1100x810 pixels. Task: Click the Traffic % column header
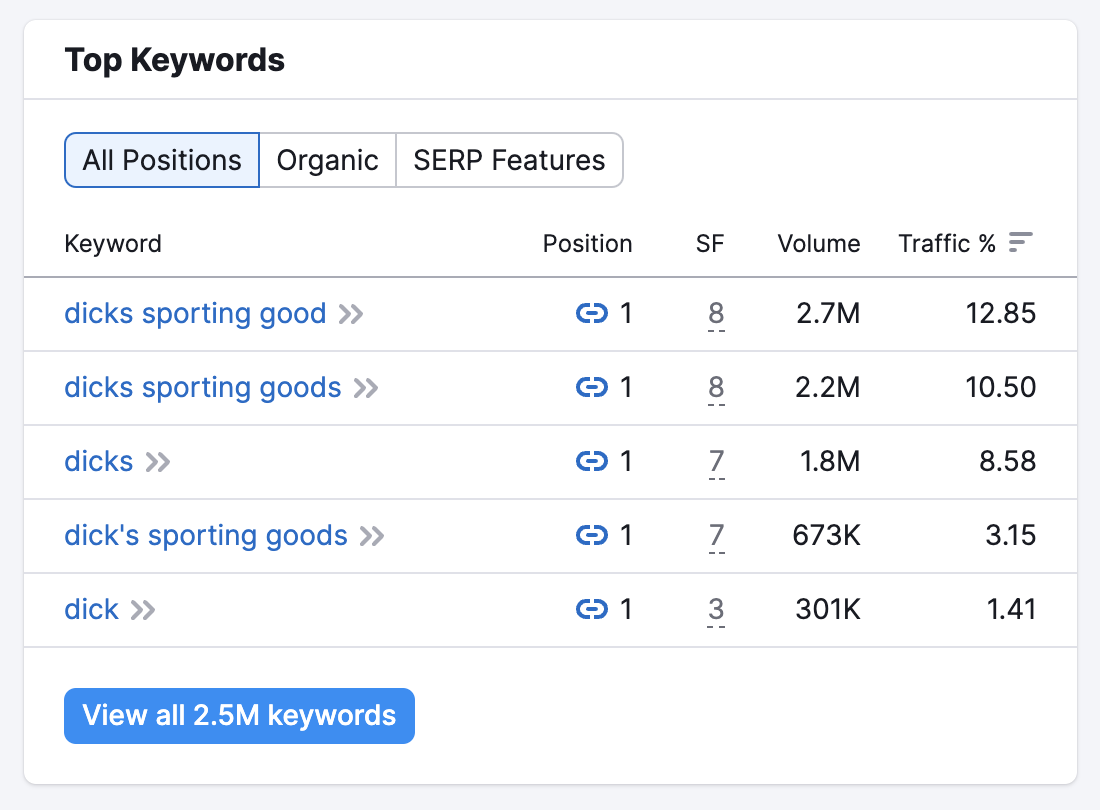click(x=947, y=243)
